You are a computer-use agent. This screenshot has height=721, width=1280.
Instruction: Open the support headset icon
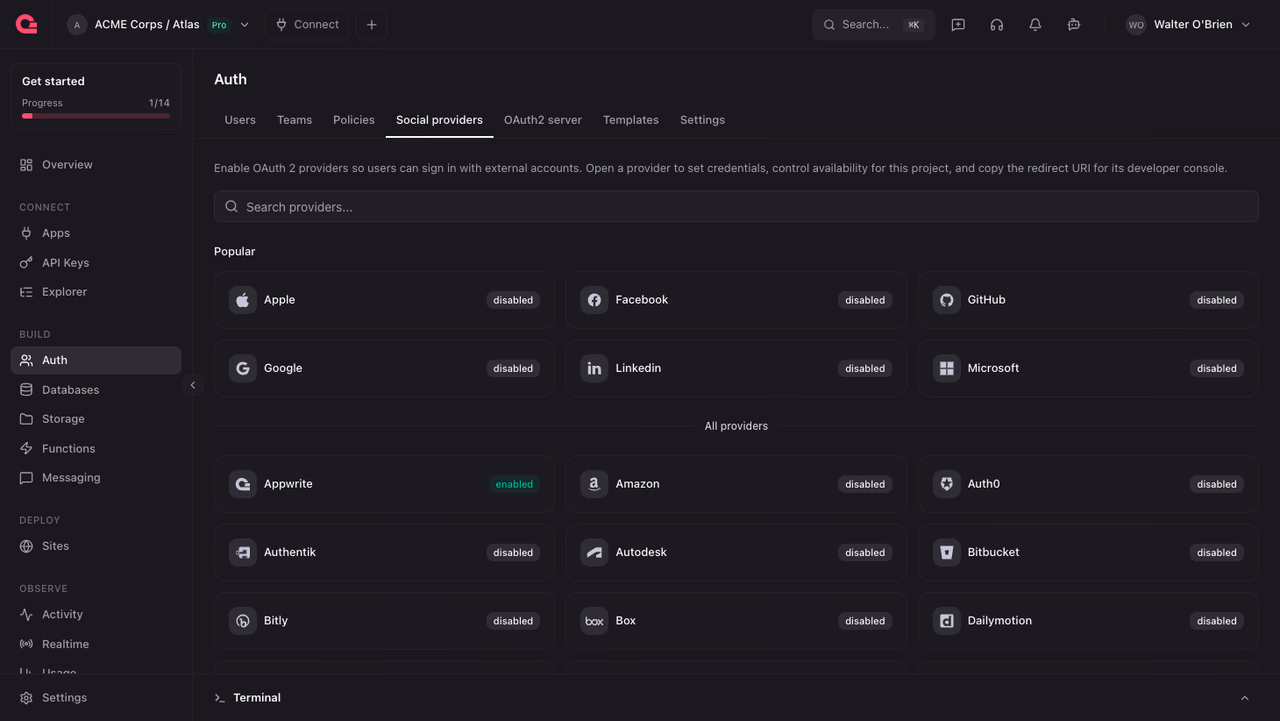click(x=997, y=25)
